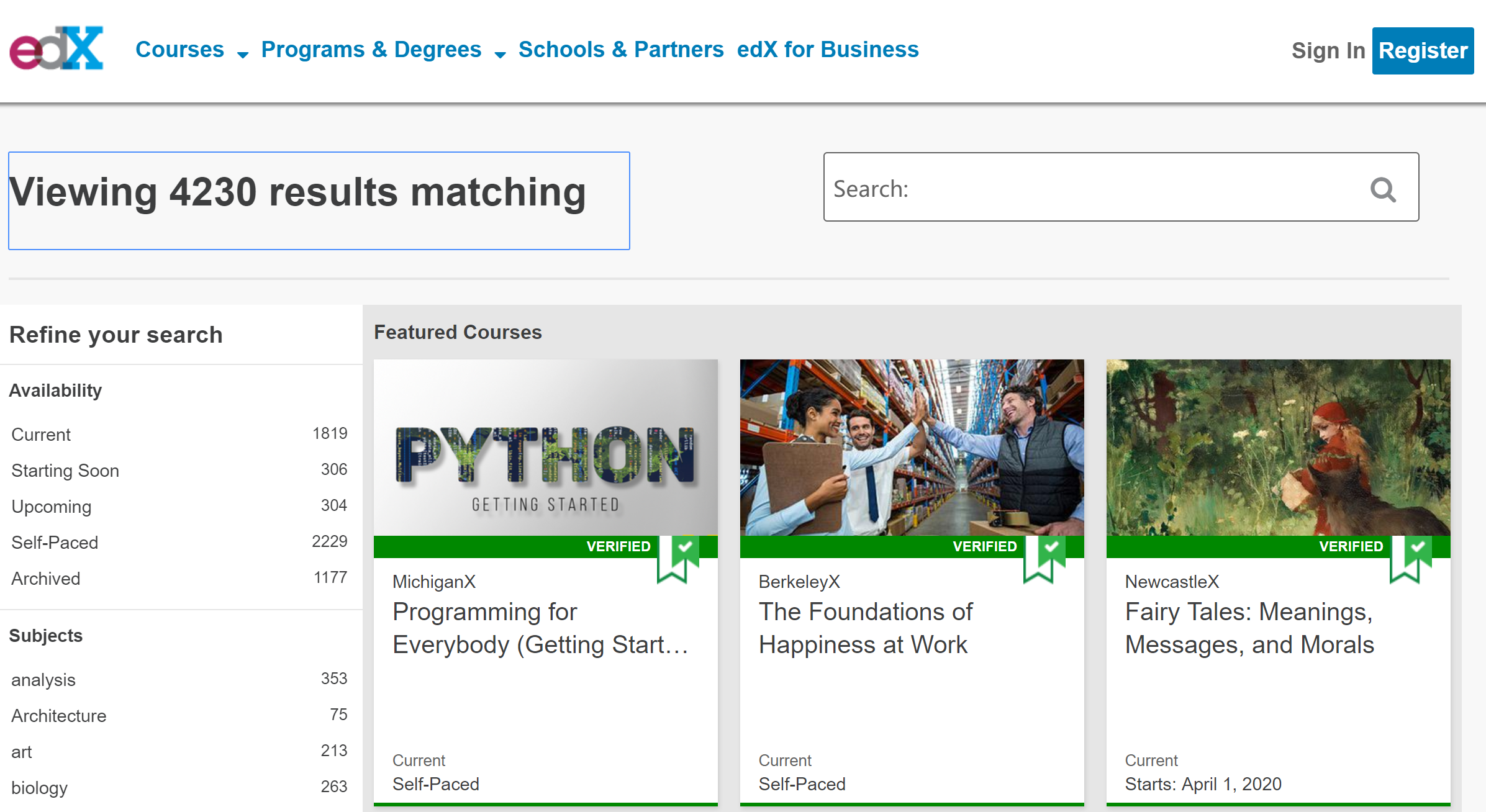Filter by Archived availability

click(46, 579)
